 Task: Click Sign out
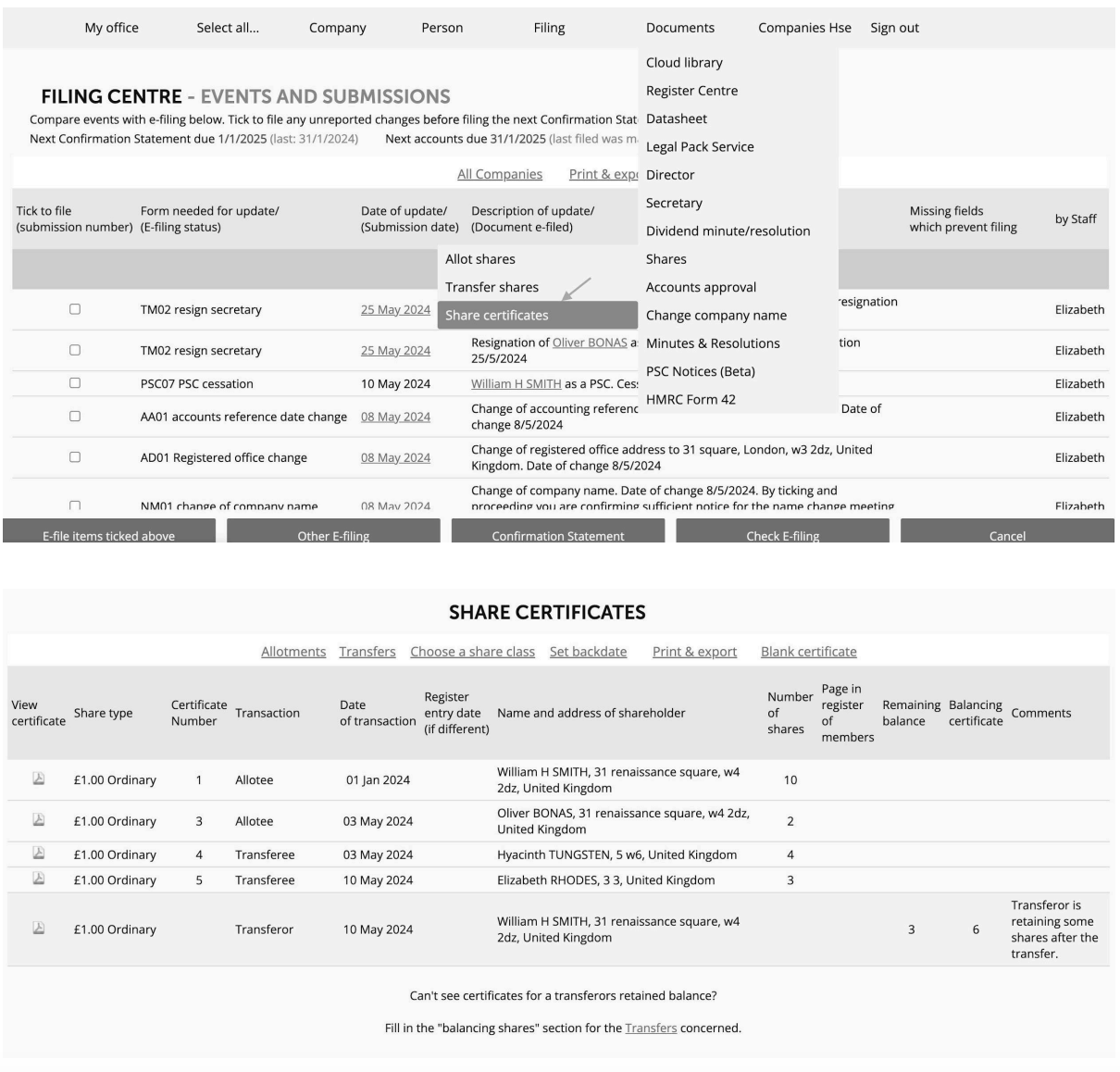click(x=894, y=28)
